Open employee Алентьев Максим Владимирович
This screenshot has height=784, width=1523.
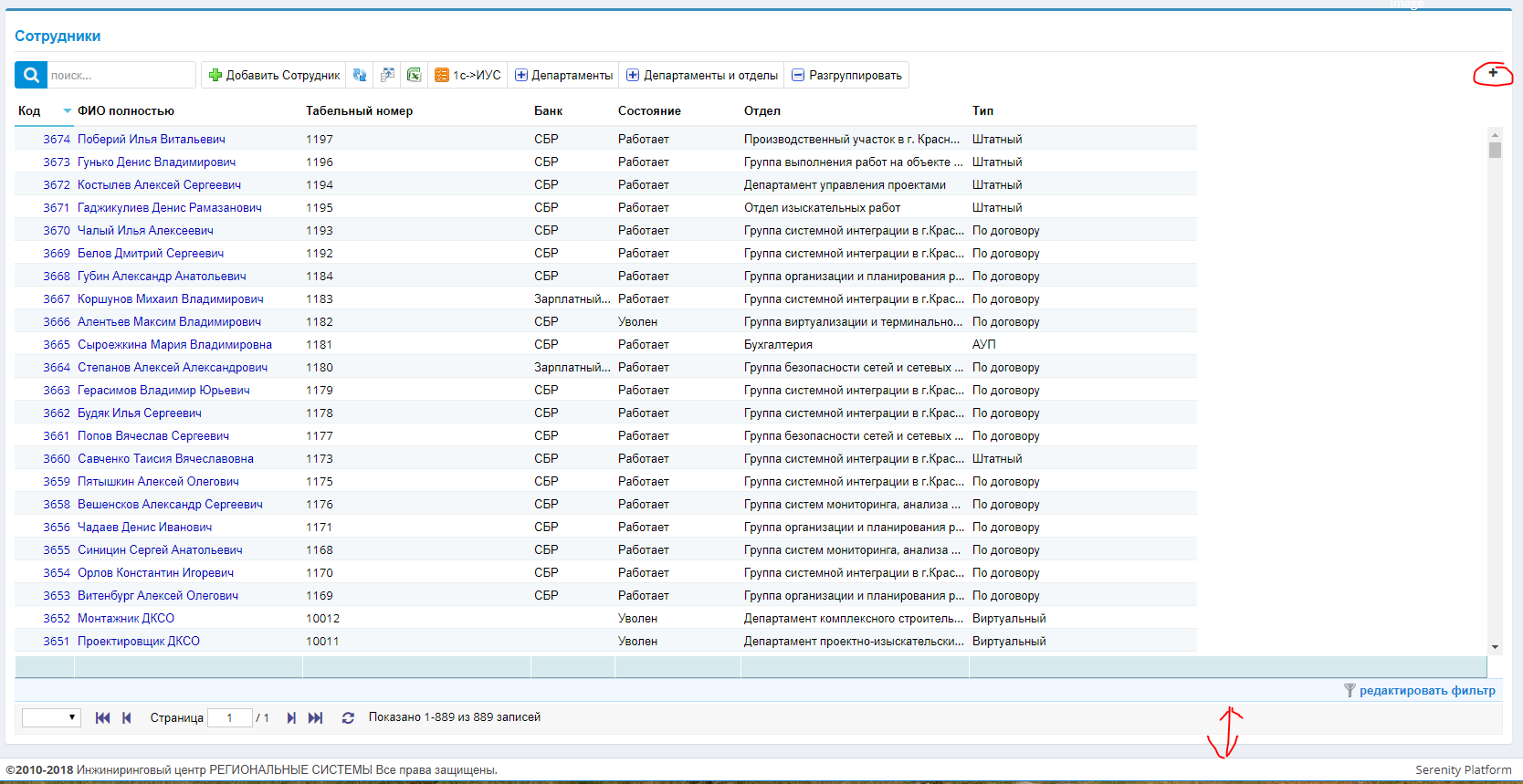(169, 321)
